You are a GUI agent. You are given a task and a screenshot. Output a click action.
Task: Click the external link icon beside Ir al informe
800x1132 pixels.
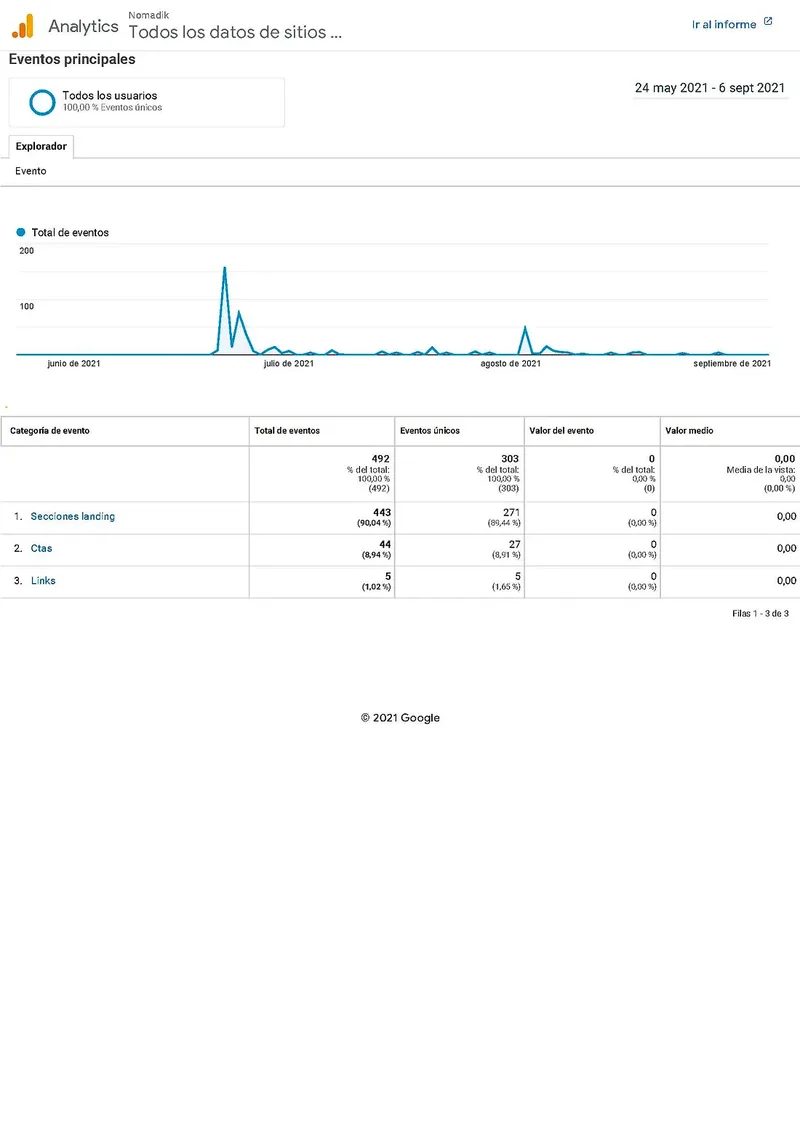(768, 22)
